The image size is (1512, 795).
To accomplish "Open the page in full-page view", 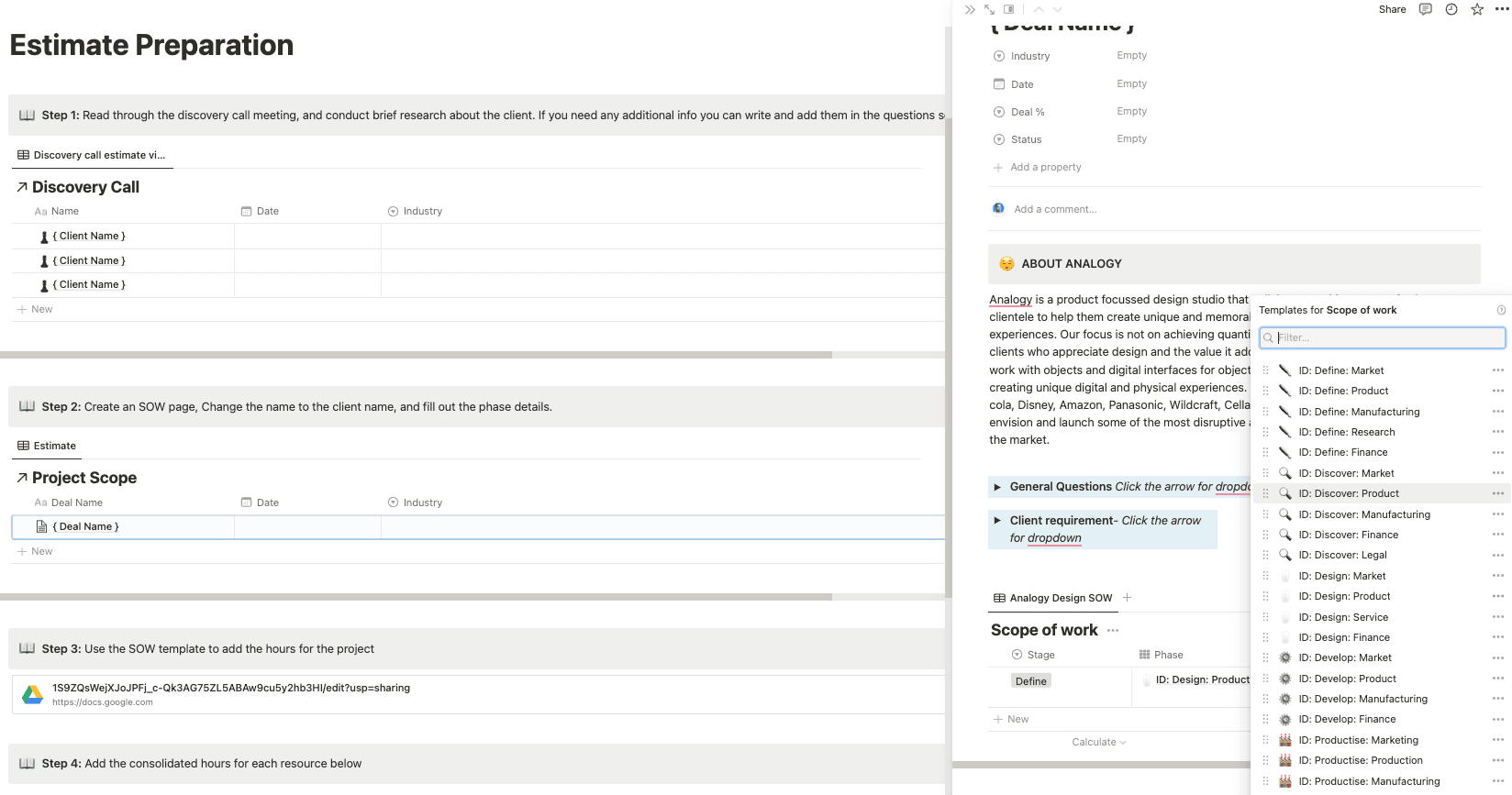I will [x=989, y=9].
